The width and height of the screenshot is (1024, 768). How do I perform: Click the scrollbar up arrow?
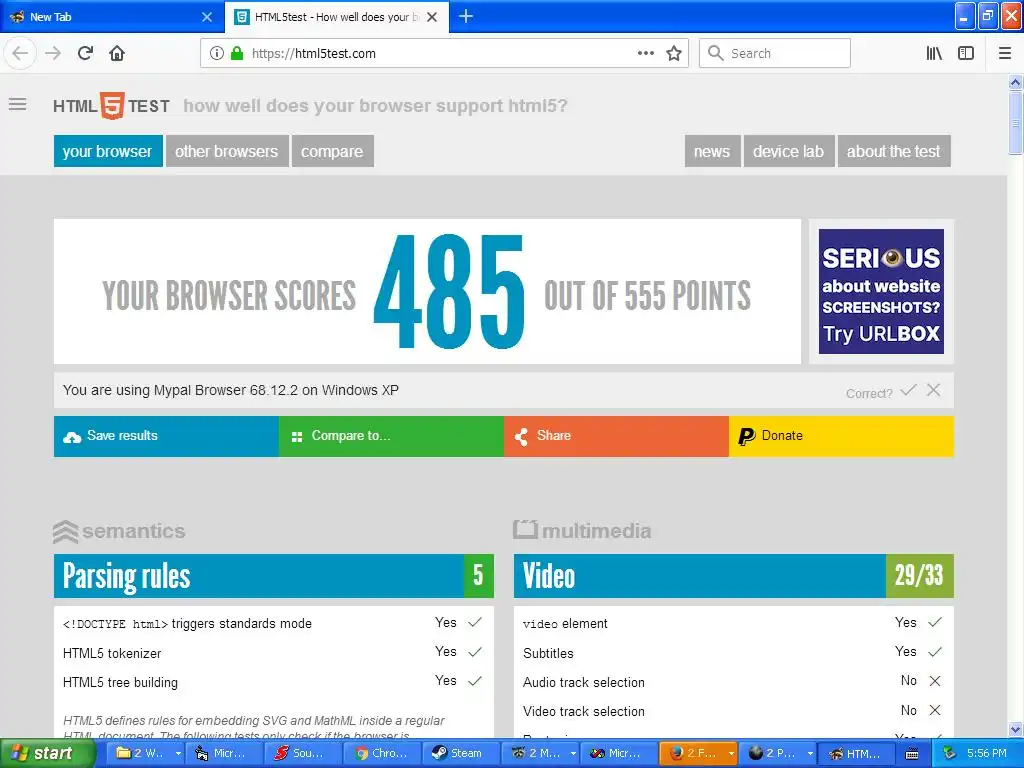click(x=1015, y=82)
